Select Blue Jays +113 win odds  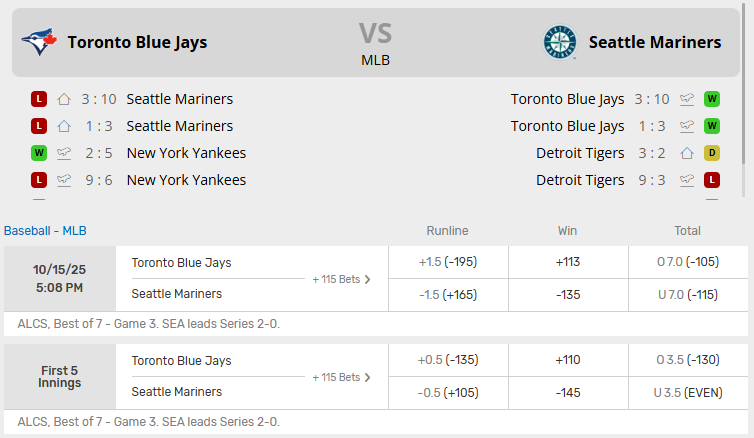pos(568,262)
